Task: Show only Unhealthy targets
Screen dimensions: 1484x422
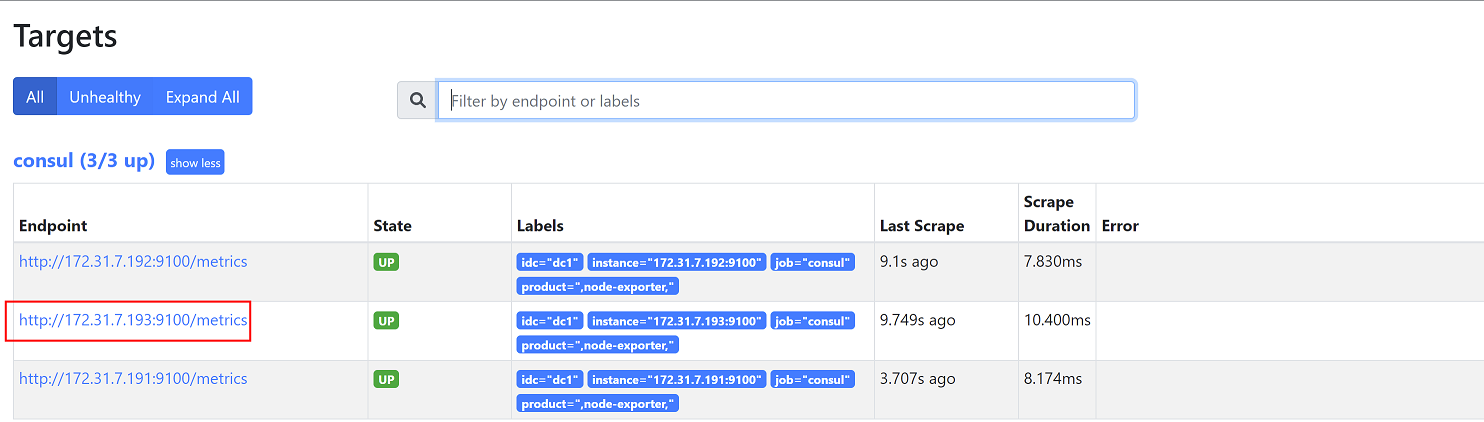Action: click(105, 97)
